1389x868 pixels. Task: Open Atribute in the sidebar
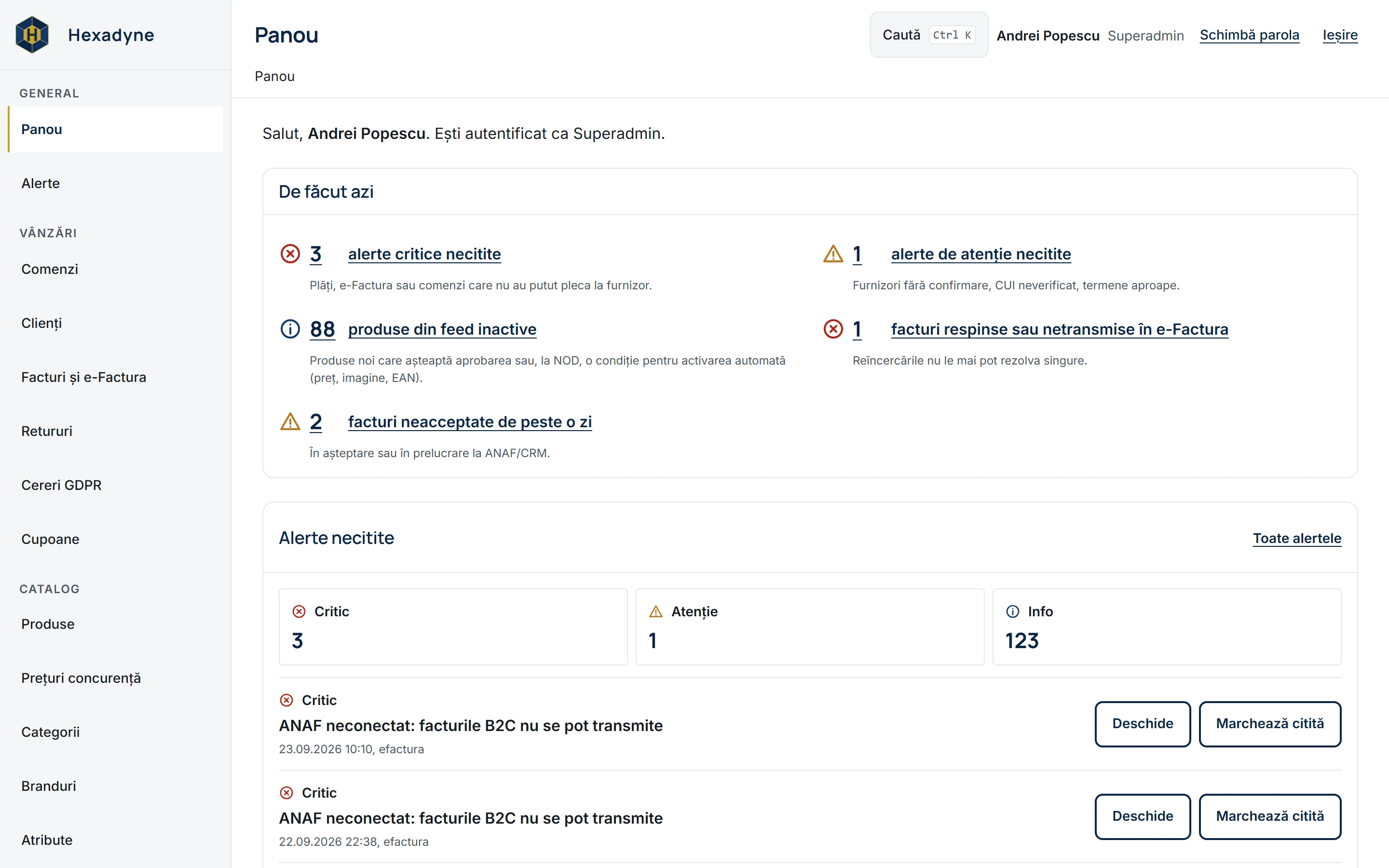115,840
